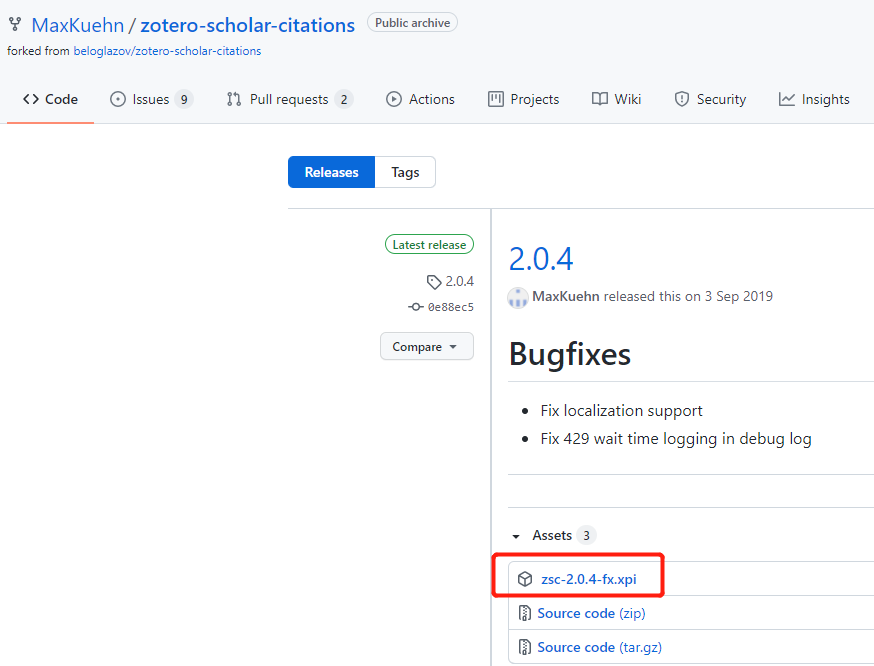Open the Security tab

[x=710, y=99]
